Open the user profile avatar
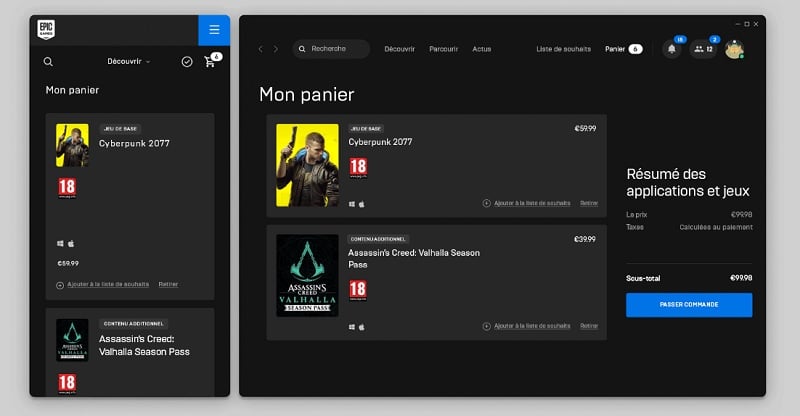This screenshot has height=416, width=800. click(x=734, y=49)
